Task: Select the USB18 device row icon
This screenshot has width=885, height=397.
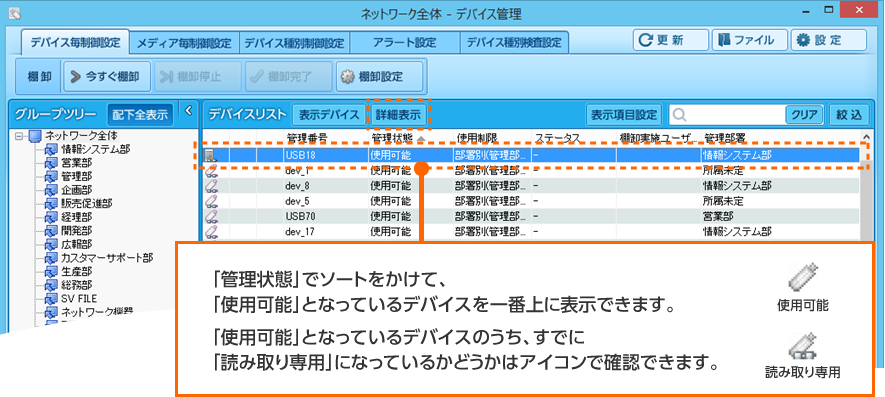Action: click(x=210, y=155)
